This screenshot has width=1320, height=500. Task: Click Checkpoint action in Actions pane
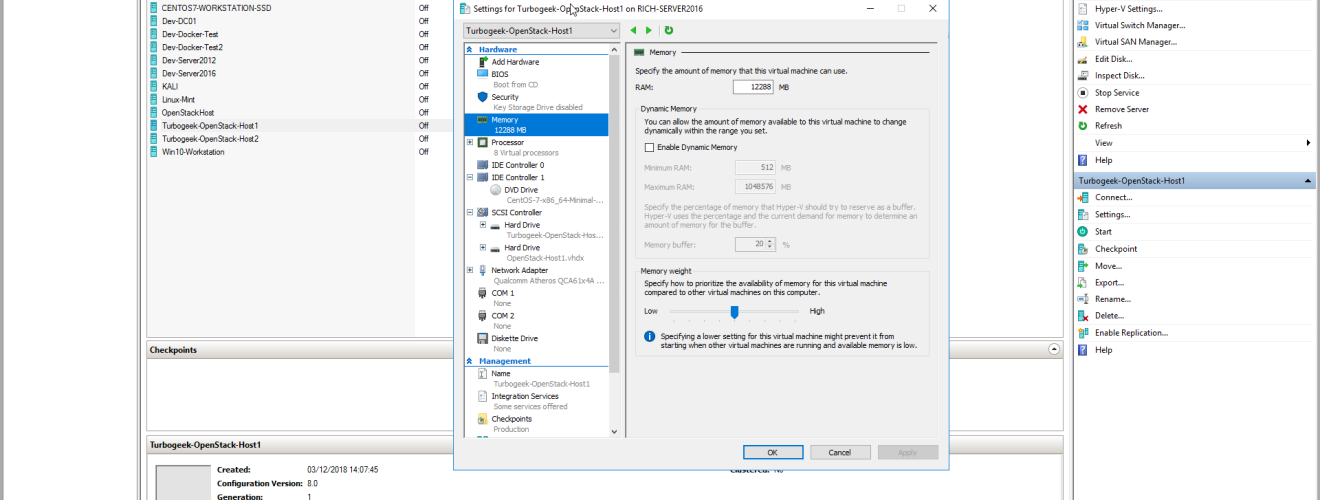coord(1115,248)
